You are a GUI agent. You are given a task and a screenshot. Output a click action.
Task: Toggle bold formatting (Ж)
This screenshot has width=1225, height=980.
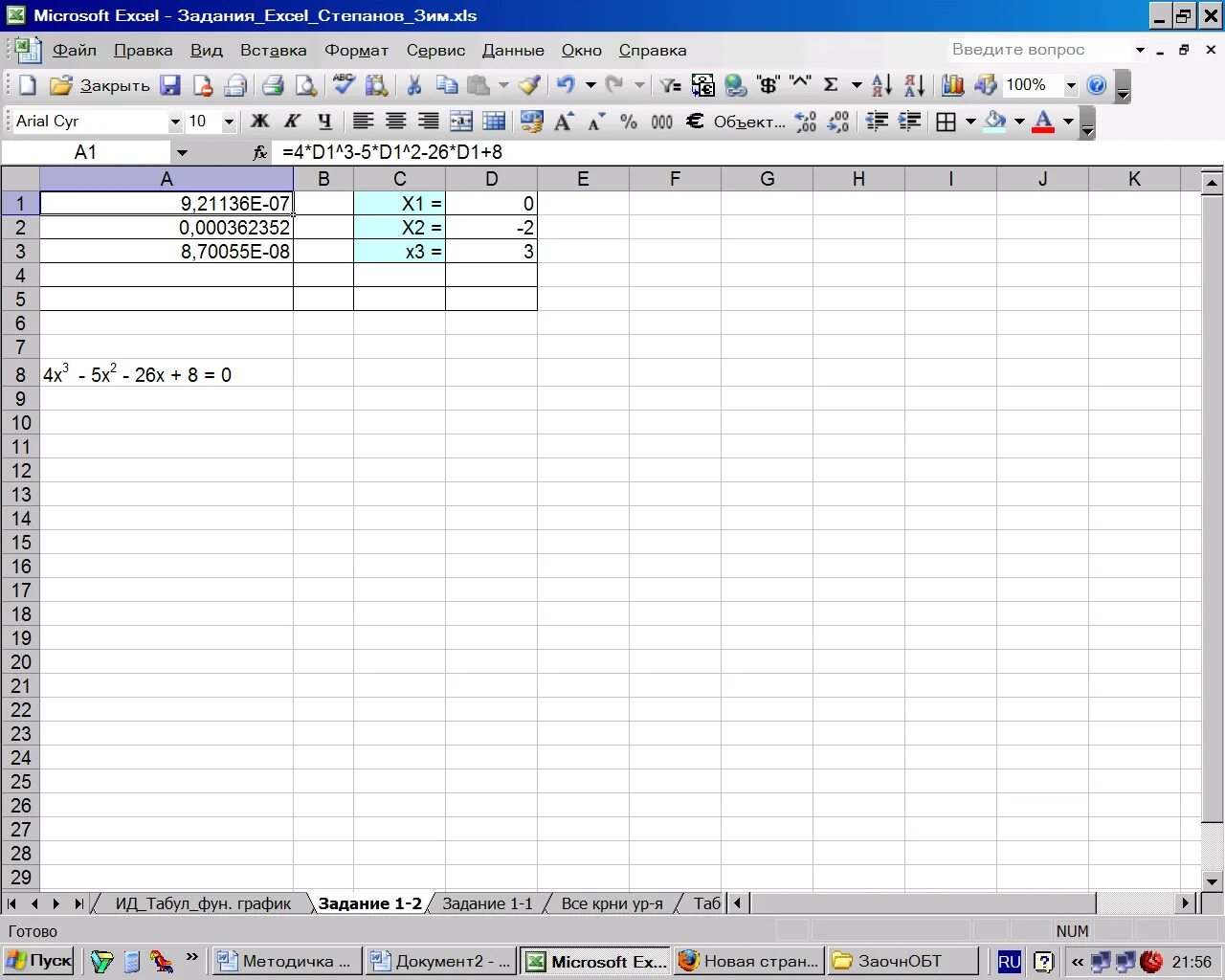[x=260, y=122]
